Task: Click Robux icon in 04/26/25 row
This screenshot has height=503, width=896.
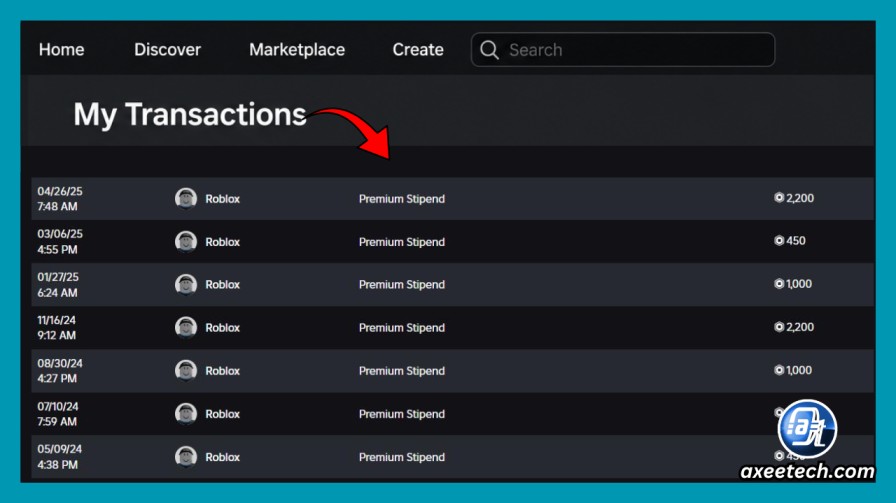Action: pyautogui.click(x=779, y=197)
